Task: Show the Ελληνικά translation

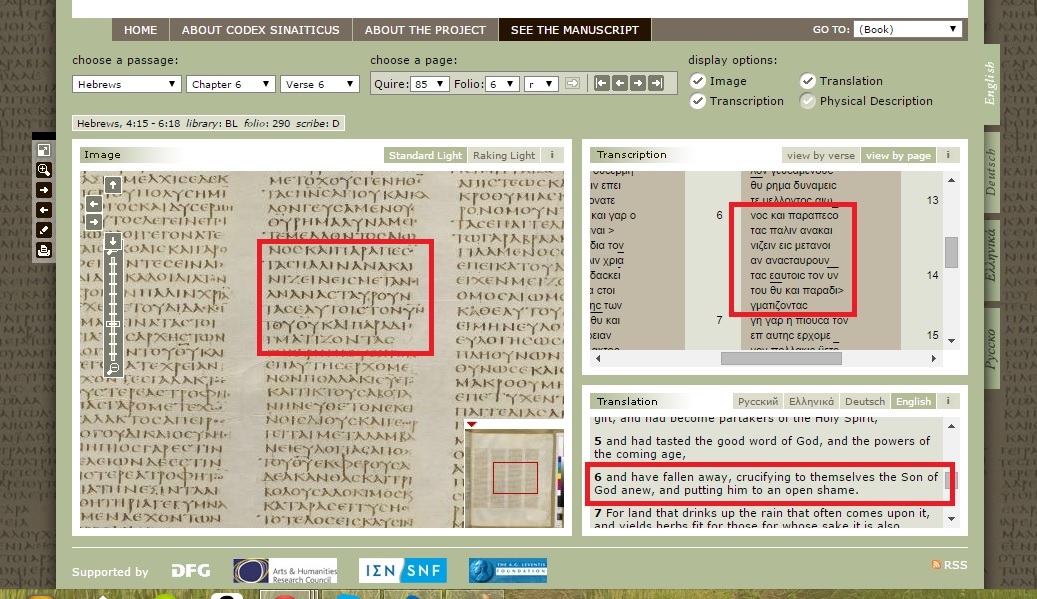Action: point(811,401)
